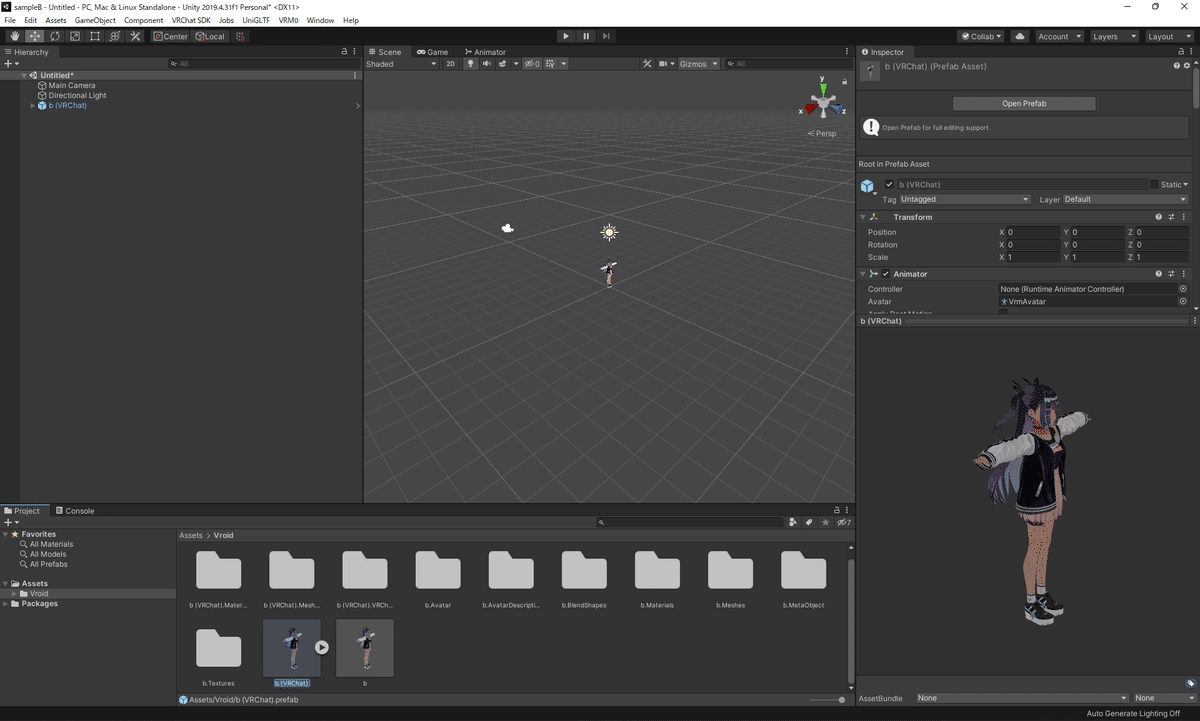Open the Shaded draw mode dropdown
Viewport: 1200px width, 721px height.
[x=402, y=64]
